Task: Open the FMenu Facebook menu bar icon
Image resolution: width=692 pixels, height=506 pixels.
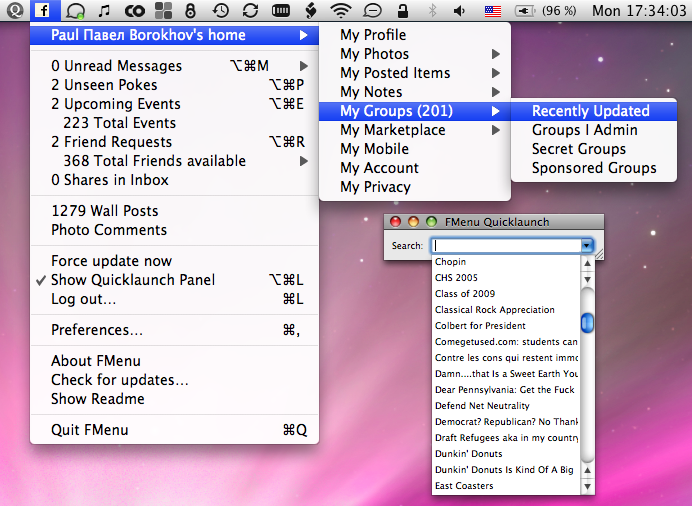Action: pyautogui.click(x=43, y=10)
